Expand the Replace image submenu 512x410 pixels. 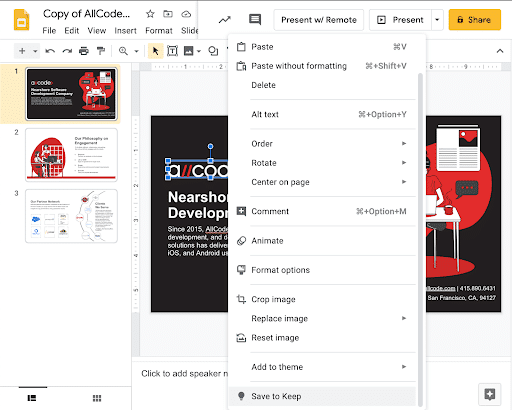click(x=322, y=318)
